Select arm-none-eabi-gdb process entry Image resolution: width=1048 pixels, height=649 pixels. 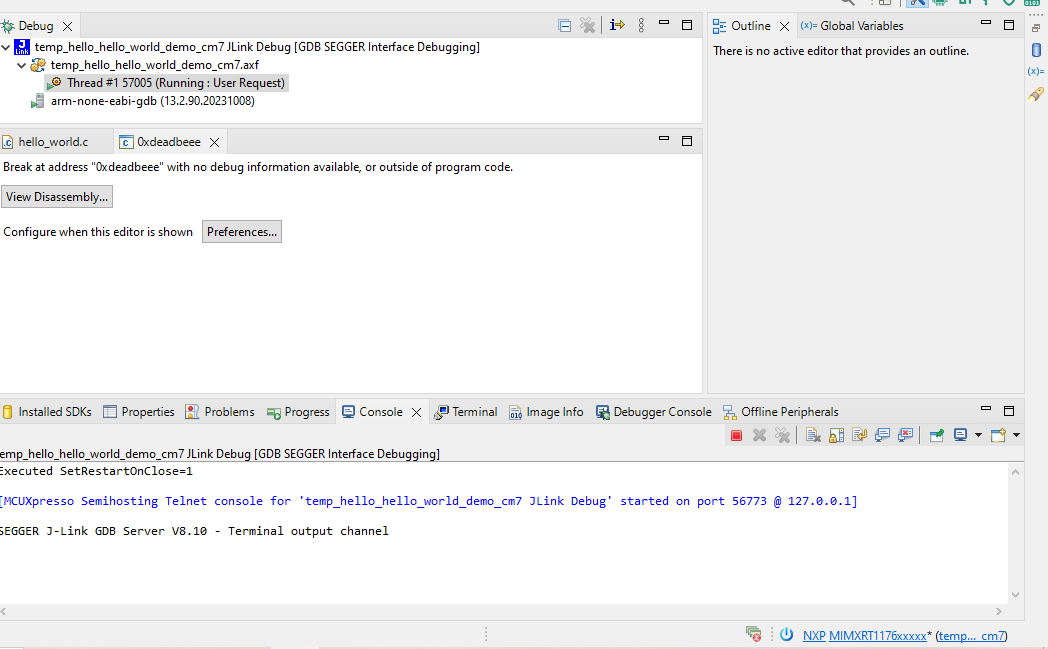click(143, 101)
